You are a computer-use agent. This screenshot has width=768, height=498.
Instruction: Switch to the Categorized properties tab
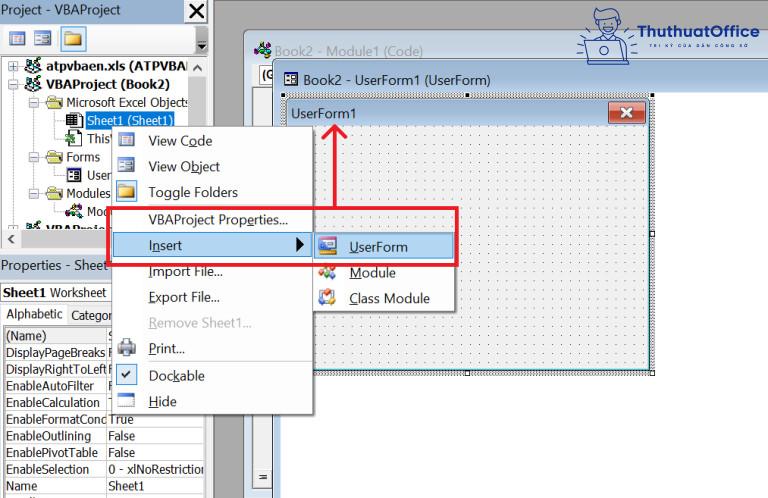tap(91, 315)
